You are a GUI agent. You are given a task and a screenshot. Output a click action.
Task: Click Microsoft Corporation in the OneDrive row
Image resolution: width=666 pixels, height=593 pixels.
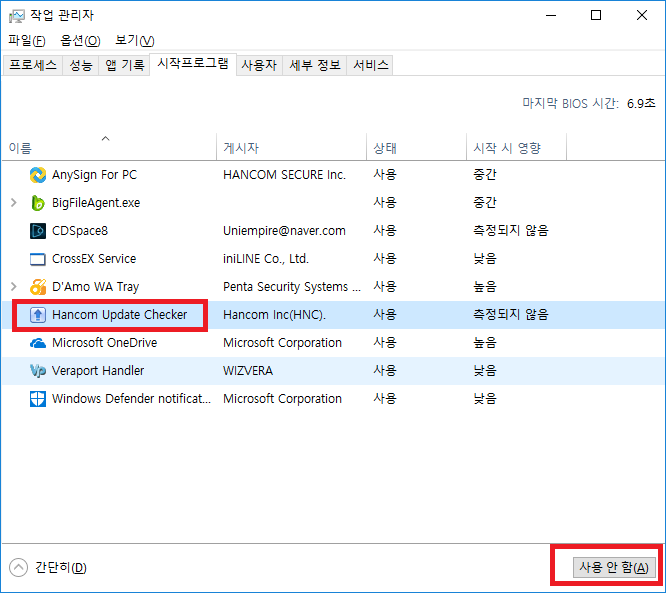coord(282,343)
